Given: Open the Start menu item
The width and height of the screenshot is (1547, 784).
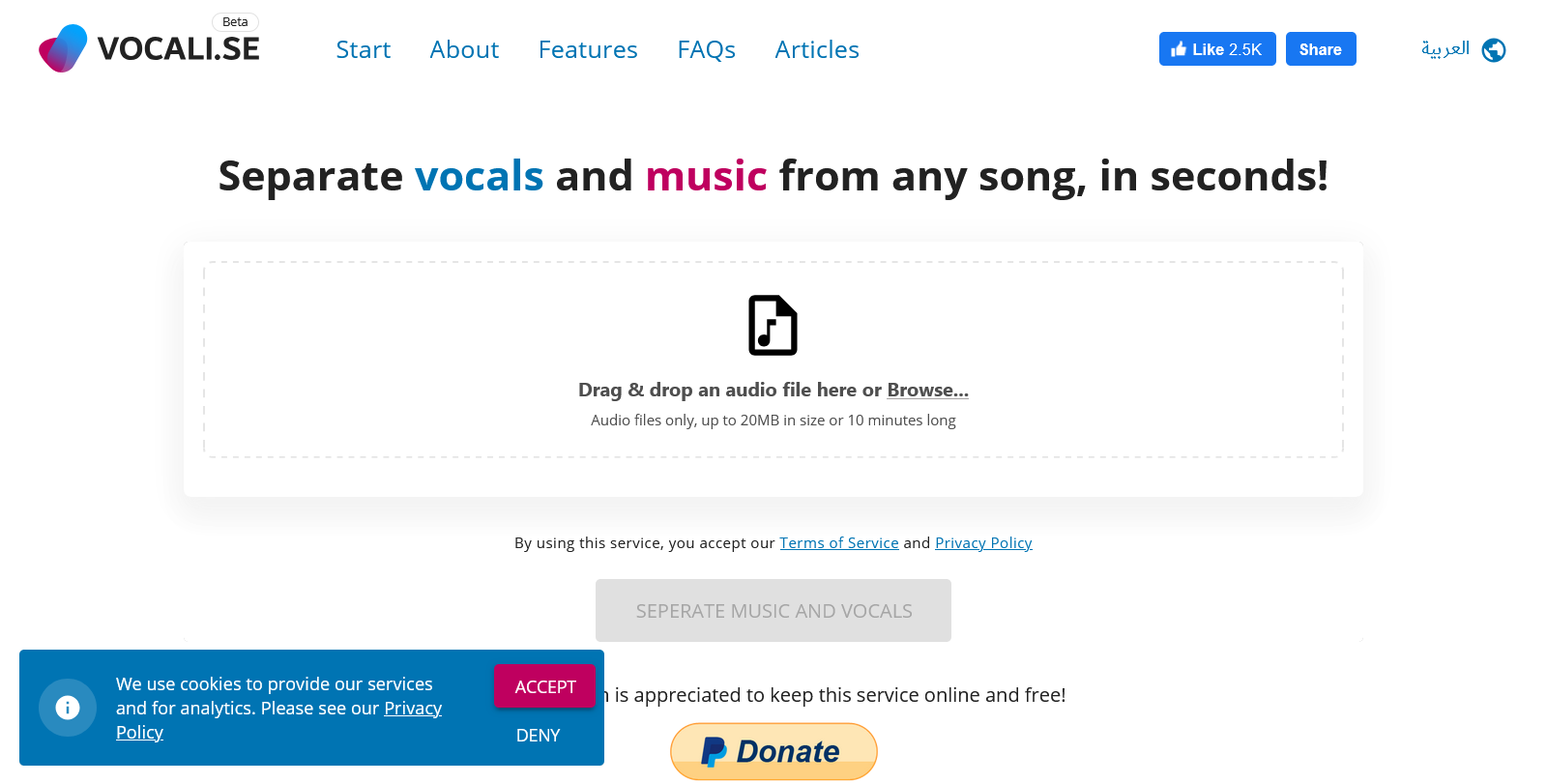Looking at the screenshot, I should click(364, 49).
